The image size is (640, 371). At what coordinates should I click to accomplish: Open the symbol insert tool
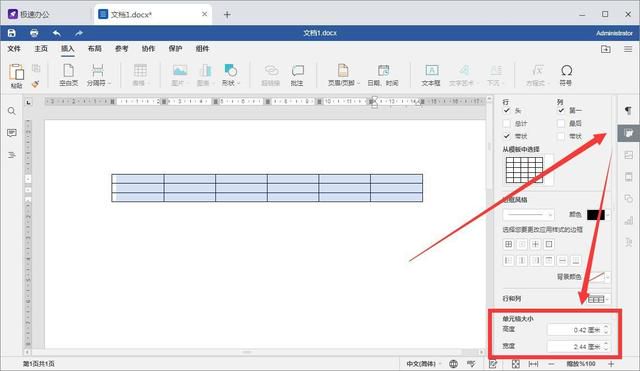tap(566, 75)
